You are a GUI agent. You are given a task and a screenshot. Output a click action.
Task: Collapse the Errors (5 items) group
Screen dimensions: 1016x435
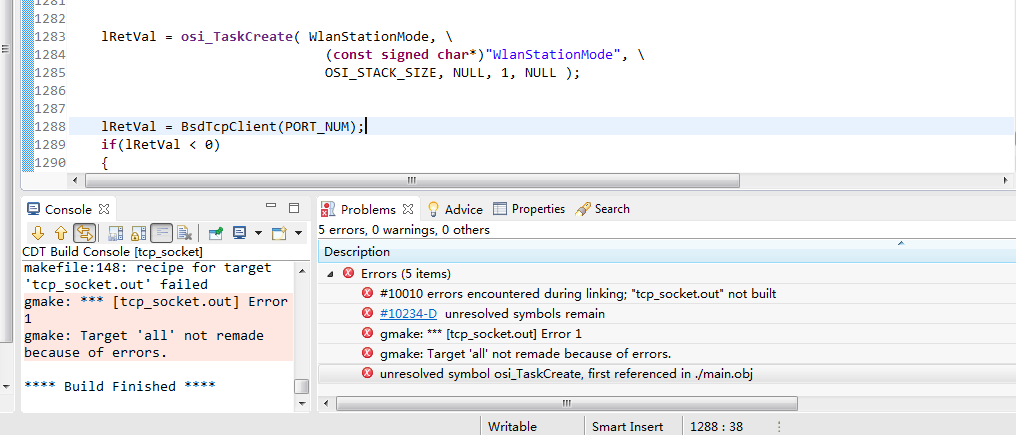click(x=331, y=273)
